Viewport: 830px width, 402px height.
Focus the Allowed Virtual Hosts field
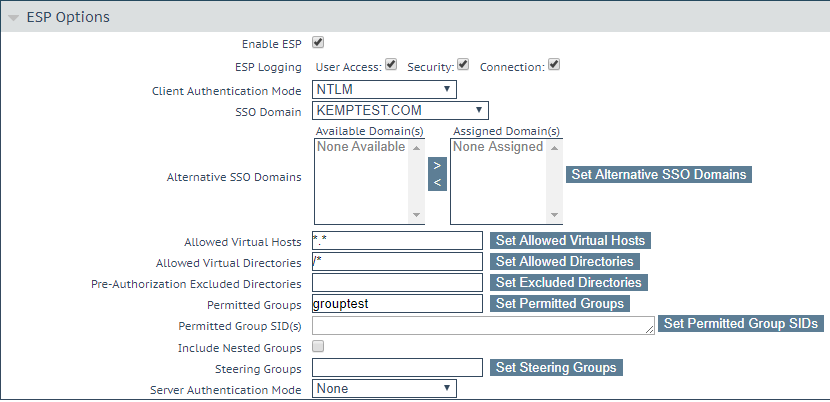click(398, 240)
